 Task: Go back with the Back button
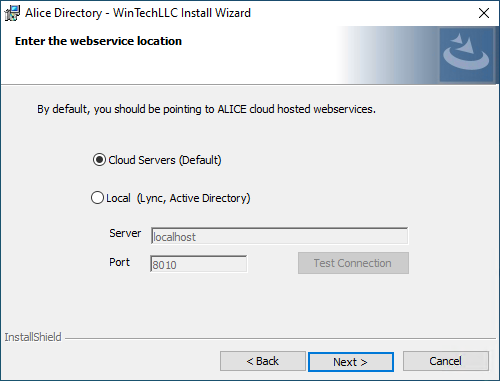pos(263,361)
